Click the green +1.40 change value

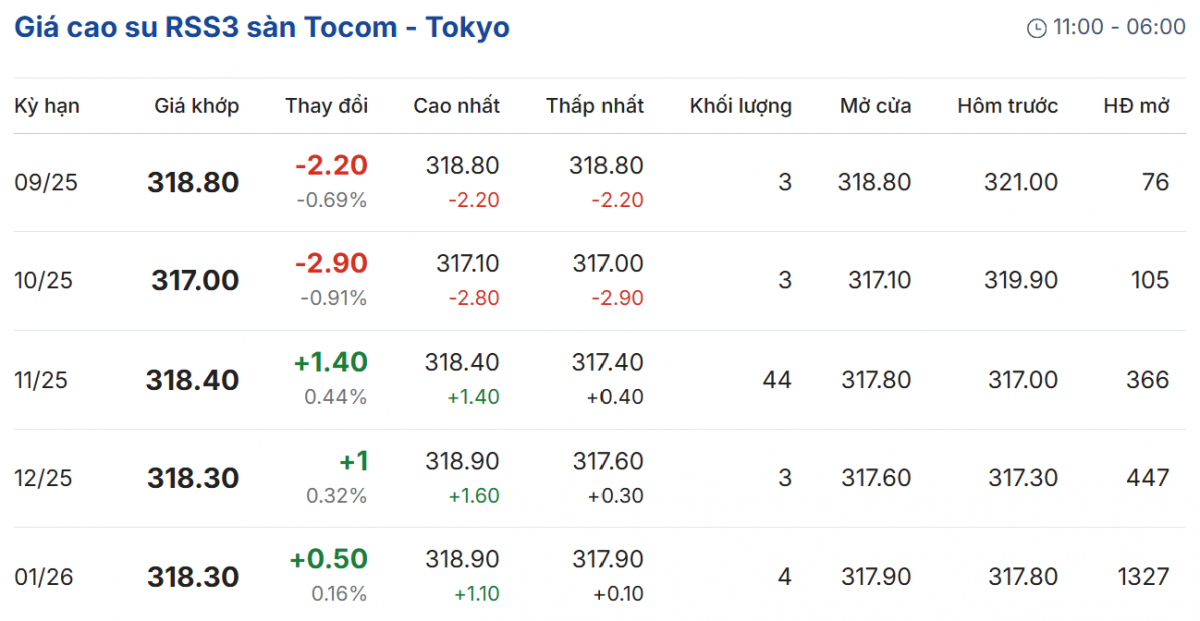331,362
